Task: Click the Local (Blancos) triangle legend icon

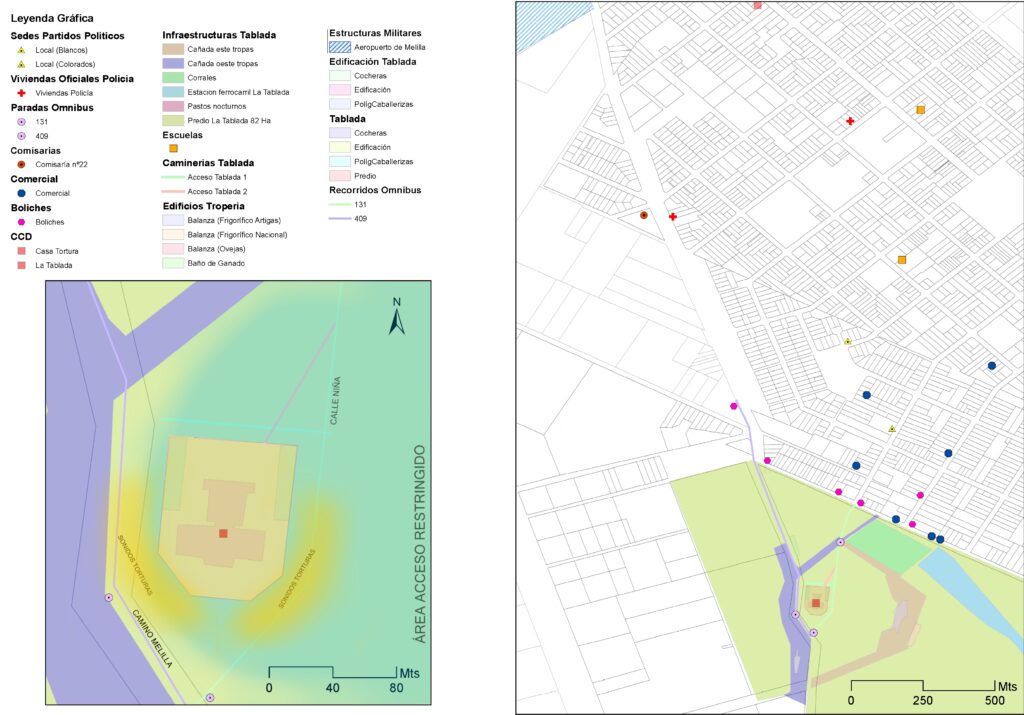Action: click(x=21, y=50)
